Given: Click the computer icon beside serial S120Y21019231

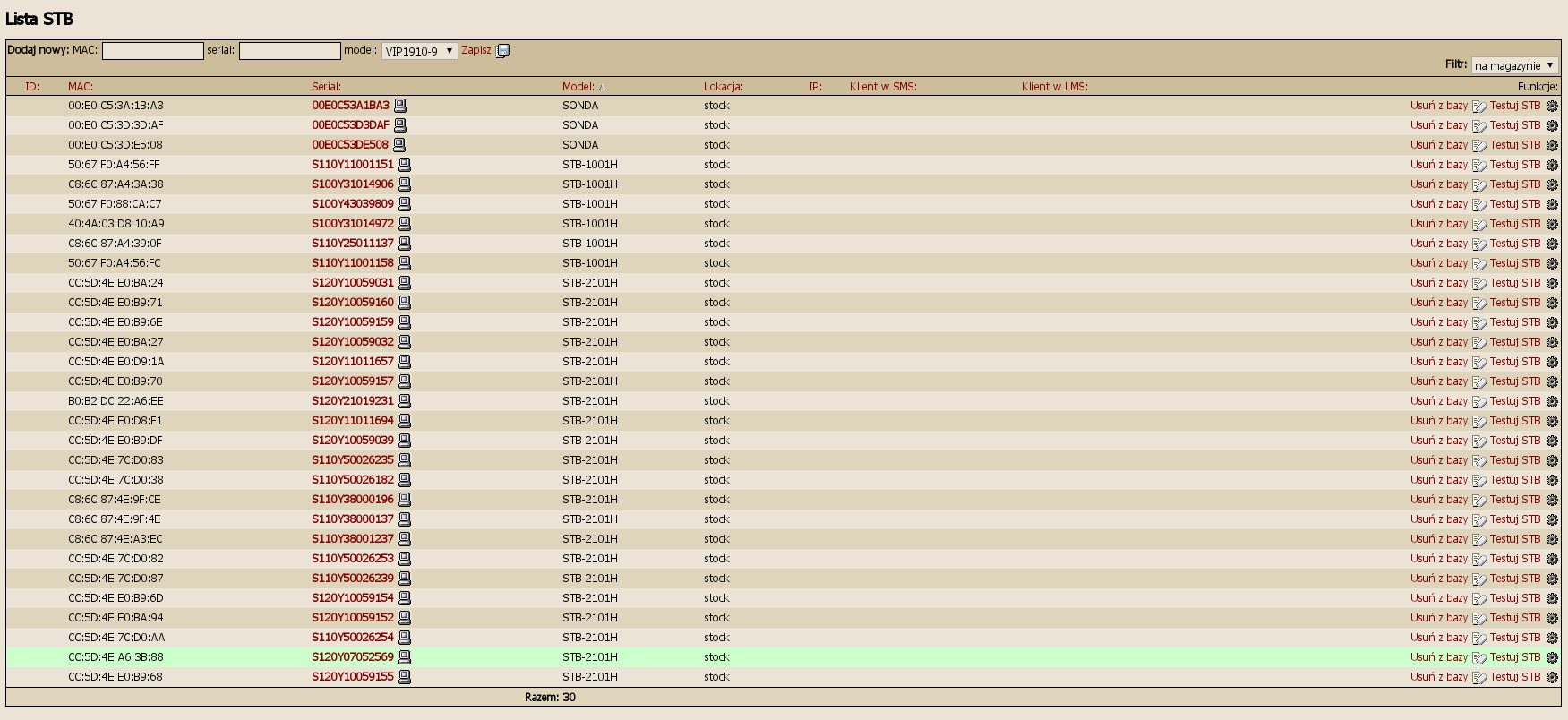Looking at the screenshot, I should tap(405, 401).
